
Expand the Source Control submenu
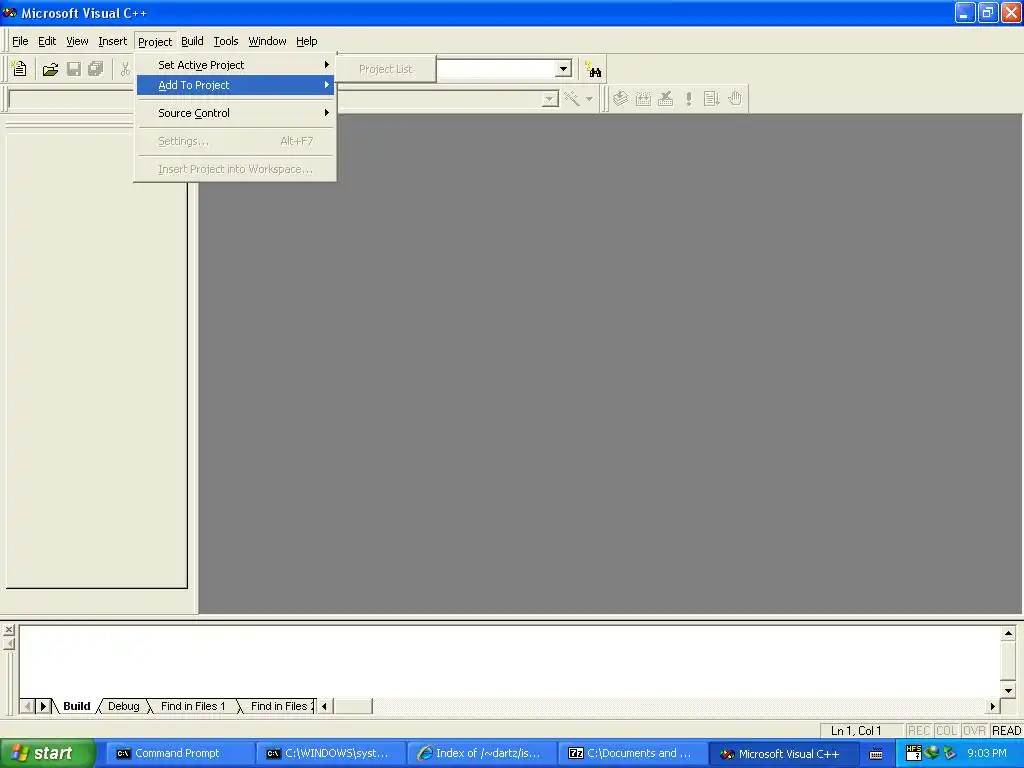[235, 113]
